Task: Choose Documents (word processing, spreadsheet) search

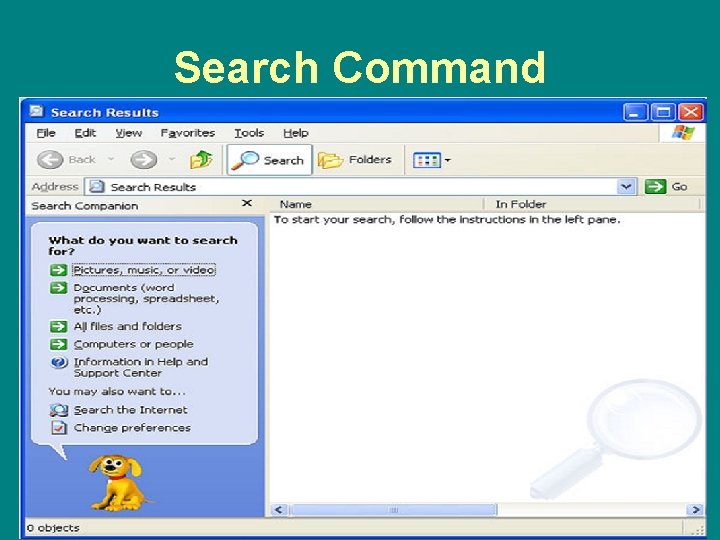Action: point(146,298)
